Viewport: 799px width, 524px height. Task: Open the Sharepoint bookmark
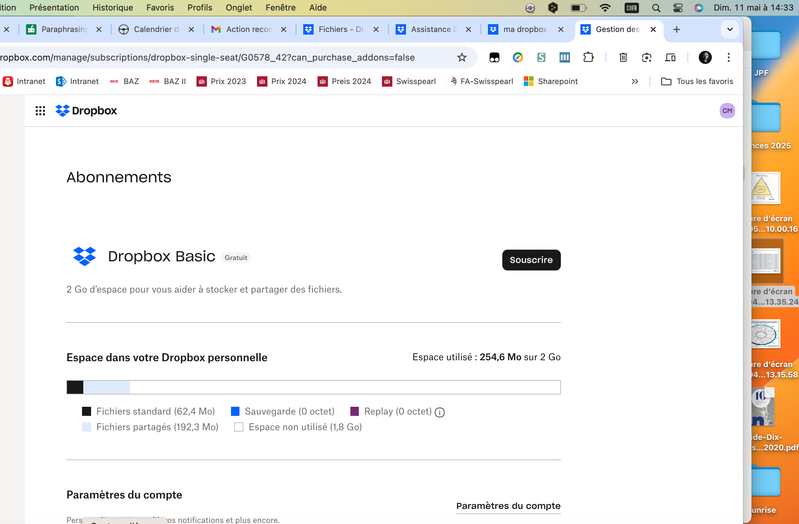pos(551,82)
